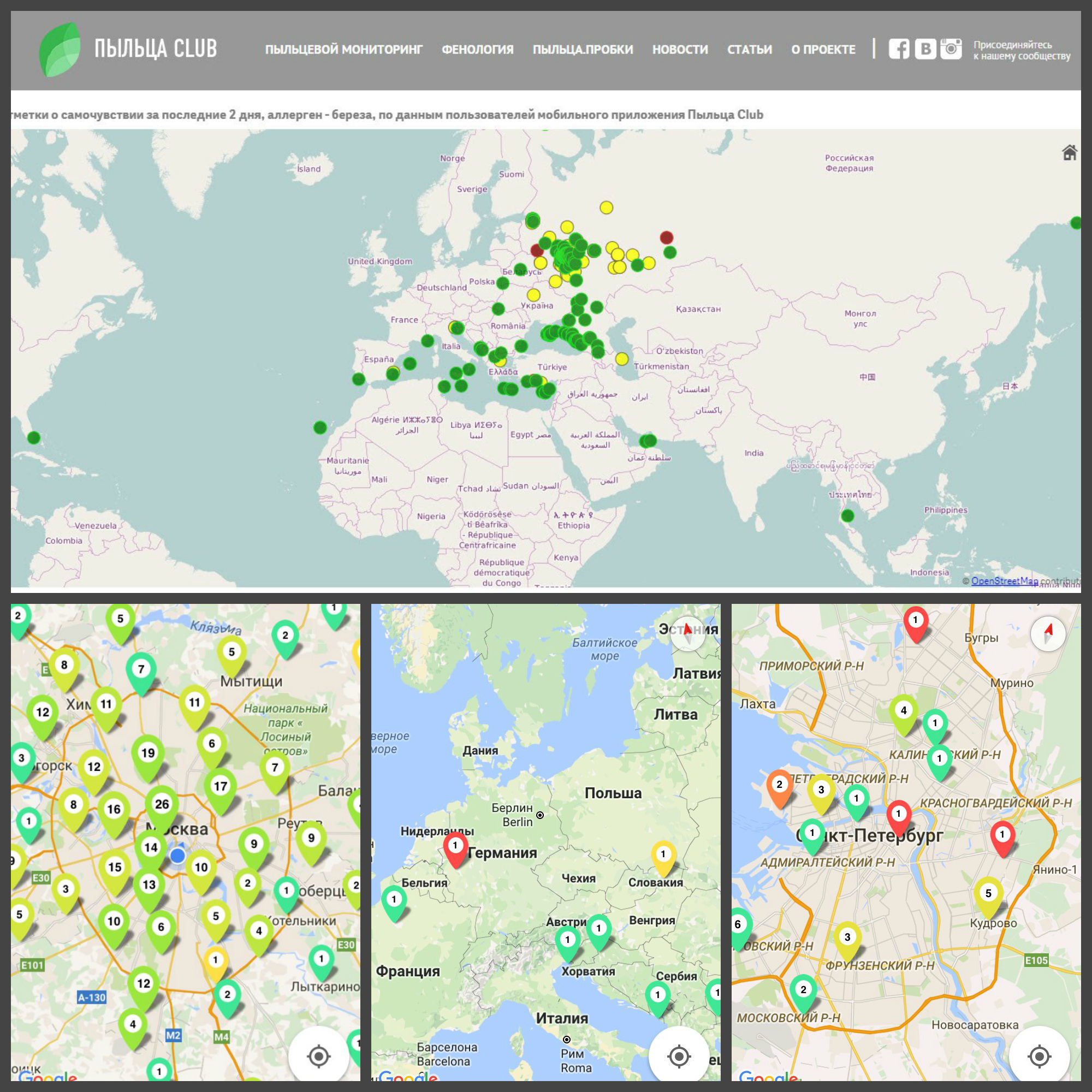Tap my-location button on Saint Petersburg map
This screenshot has width=1092, height=1092.
pos(1039,1056)
